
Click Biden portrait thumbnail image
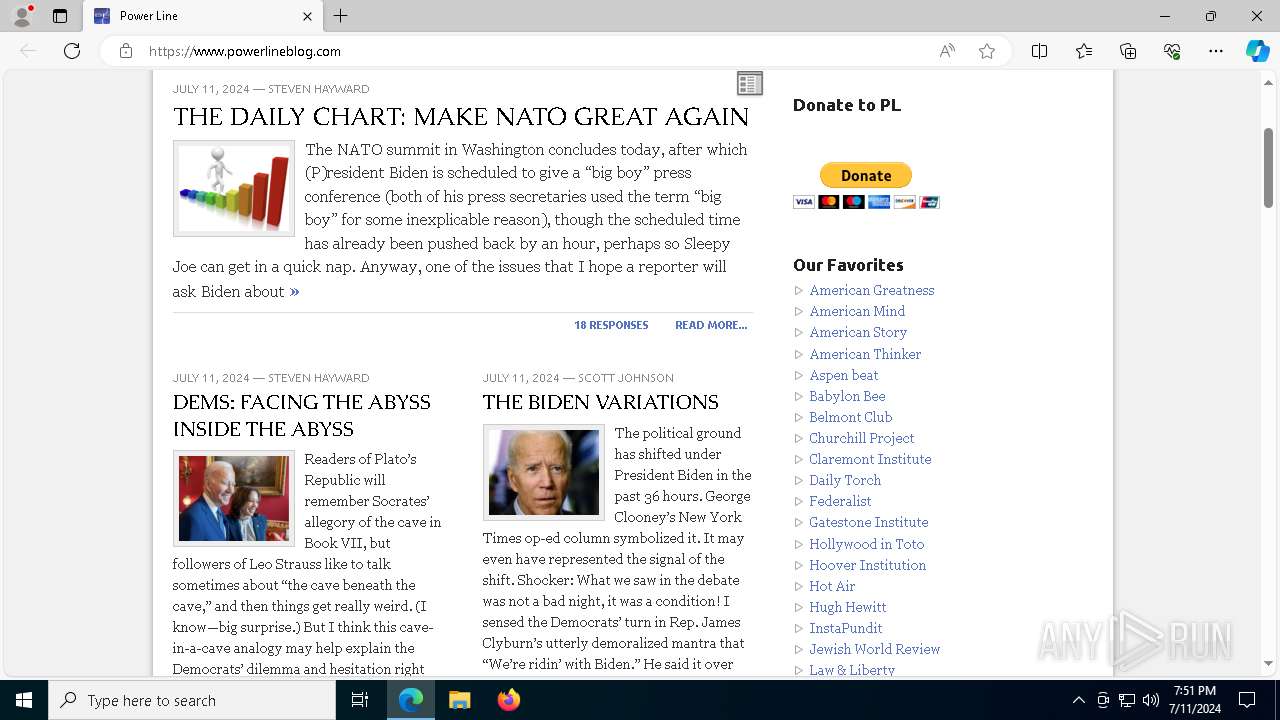tap(544, 472)
